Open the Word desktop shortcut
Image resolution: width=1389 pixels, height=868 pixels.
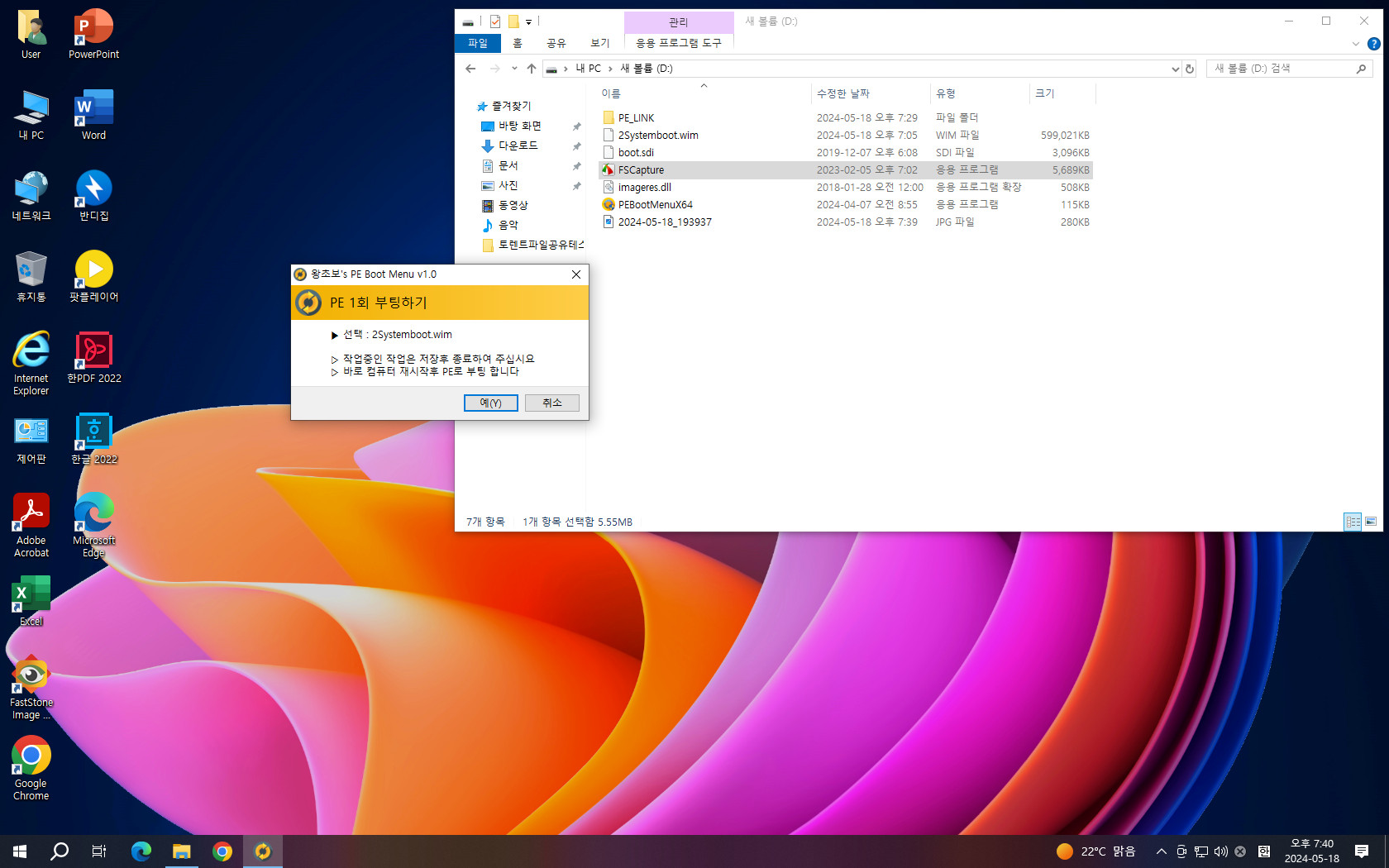point(93,116)
